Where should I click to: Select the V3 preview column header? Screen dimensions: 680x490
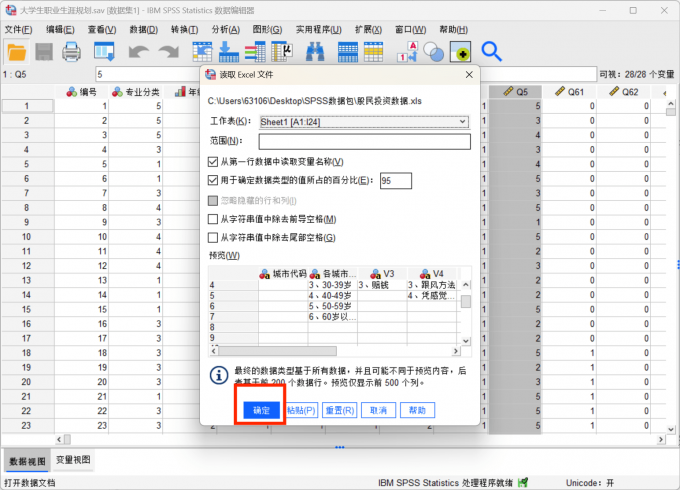[382, 274]
